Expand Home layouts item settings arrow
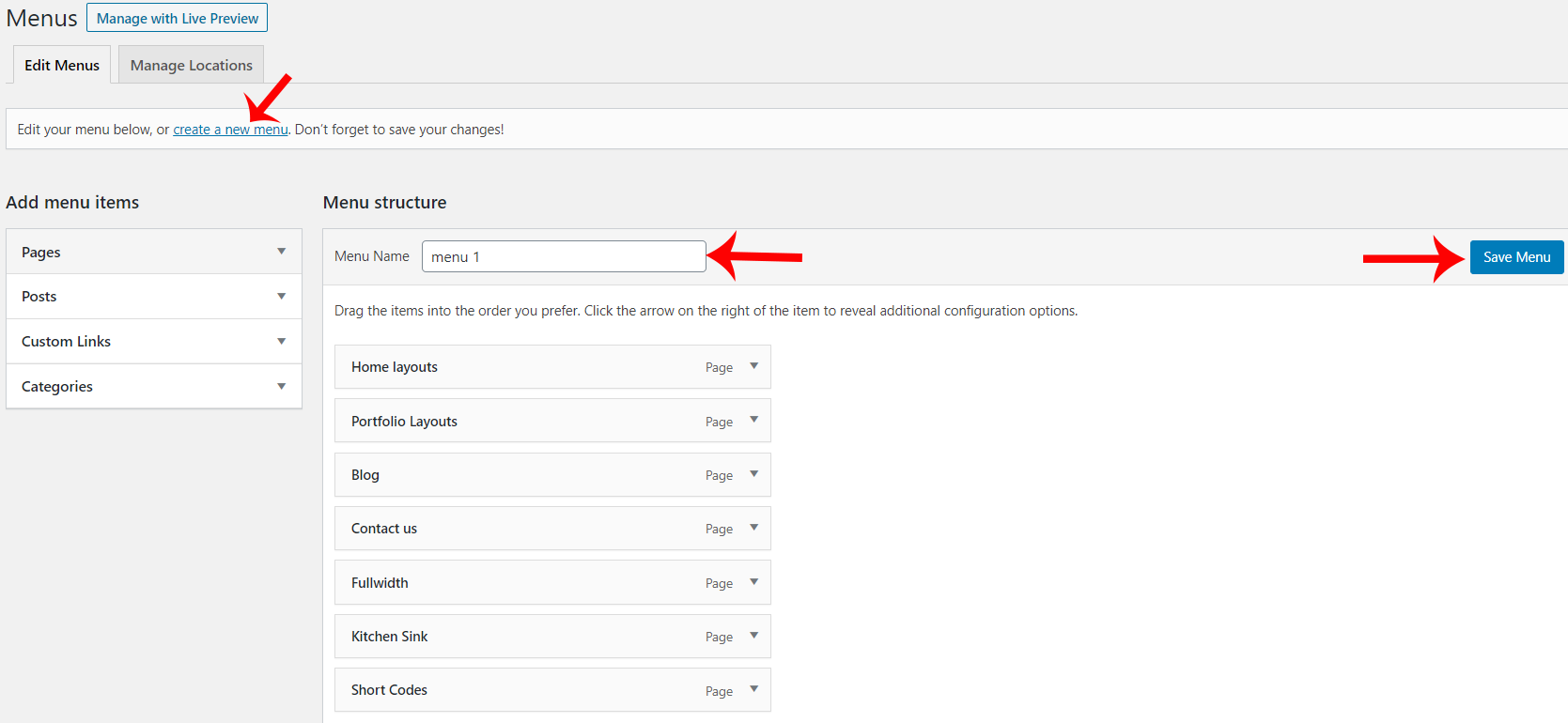1568x723 pixels. click(x=753, y=366)
